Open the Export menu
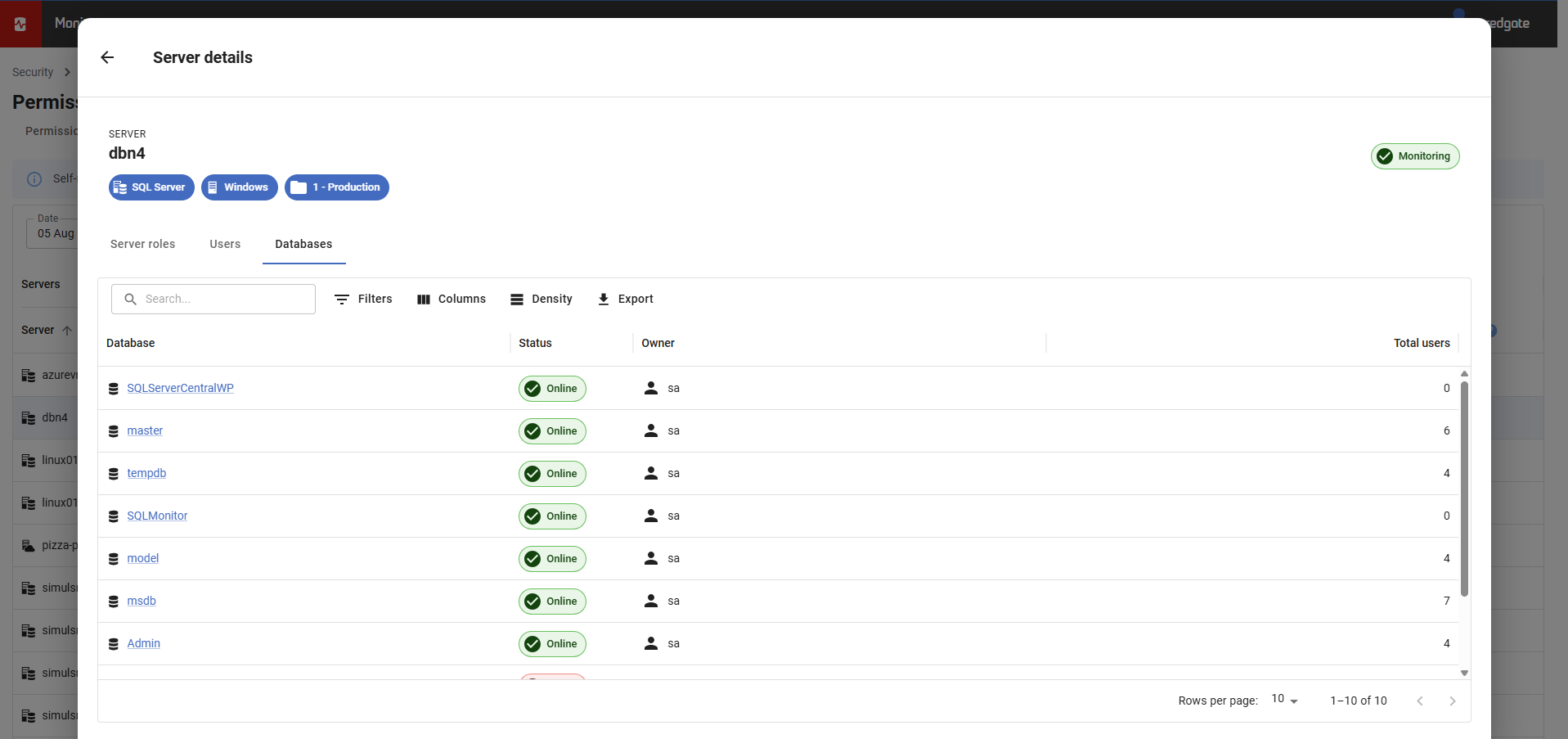The height and width of the screenshot is (739, 1568). click(626, 299)
